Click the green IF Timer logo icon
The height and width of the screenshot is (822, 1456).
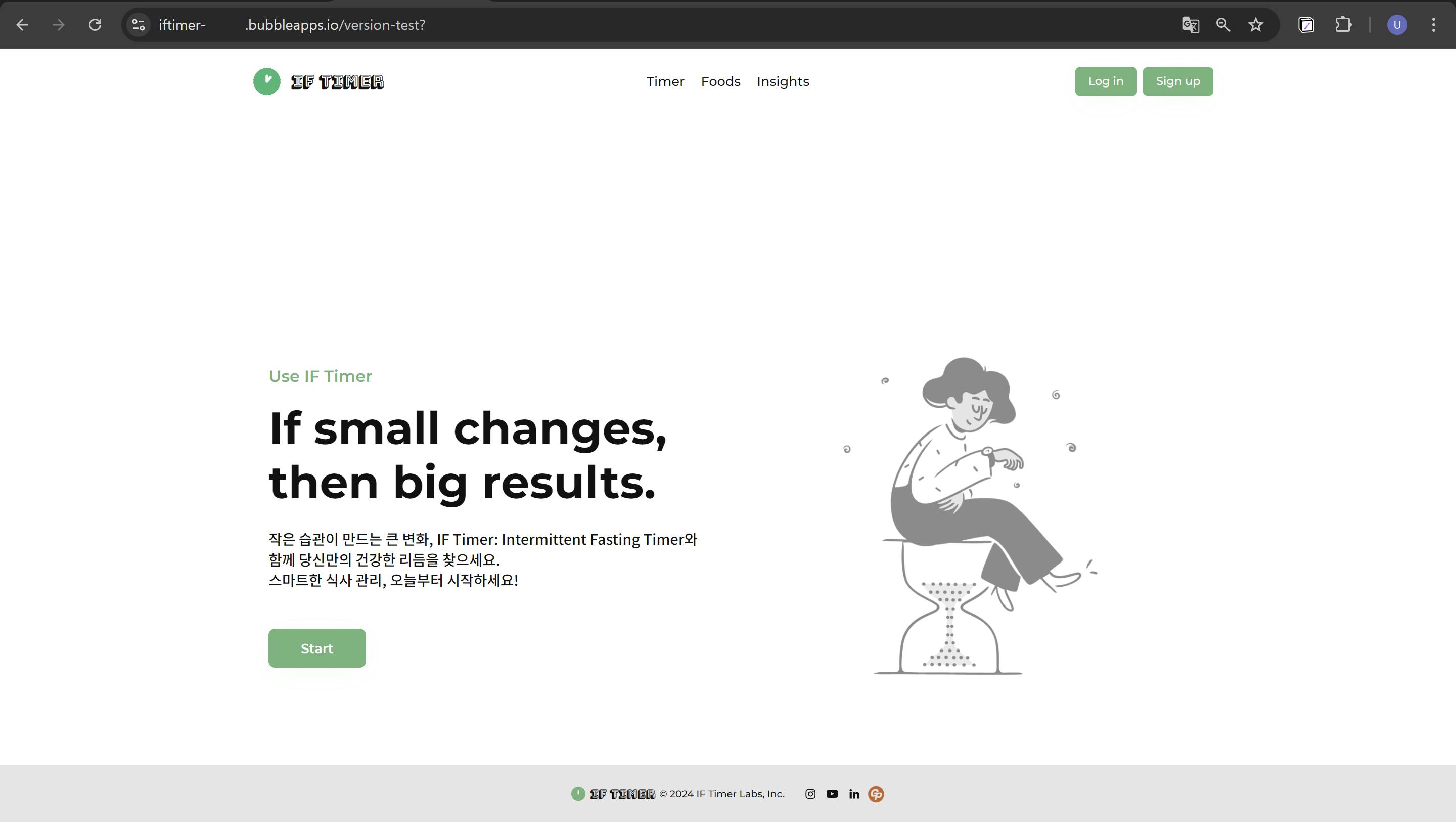tap(267, 81)
